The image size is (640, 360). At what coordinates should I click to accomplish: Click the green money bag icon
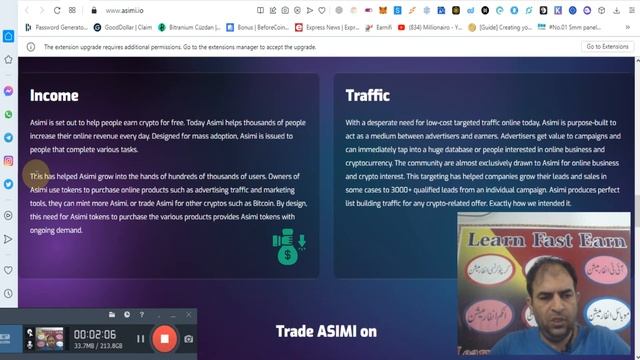(x=289, y=247)
